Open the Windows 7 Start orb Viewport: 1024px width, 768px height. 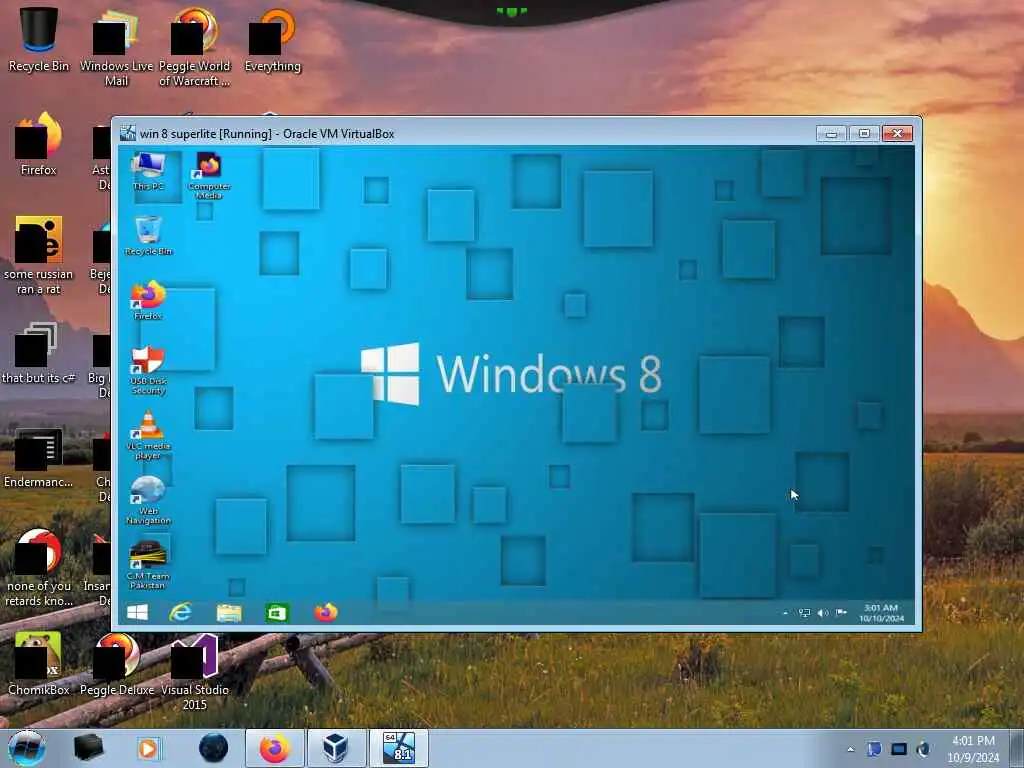pos(27,748)
